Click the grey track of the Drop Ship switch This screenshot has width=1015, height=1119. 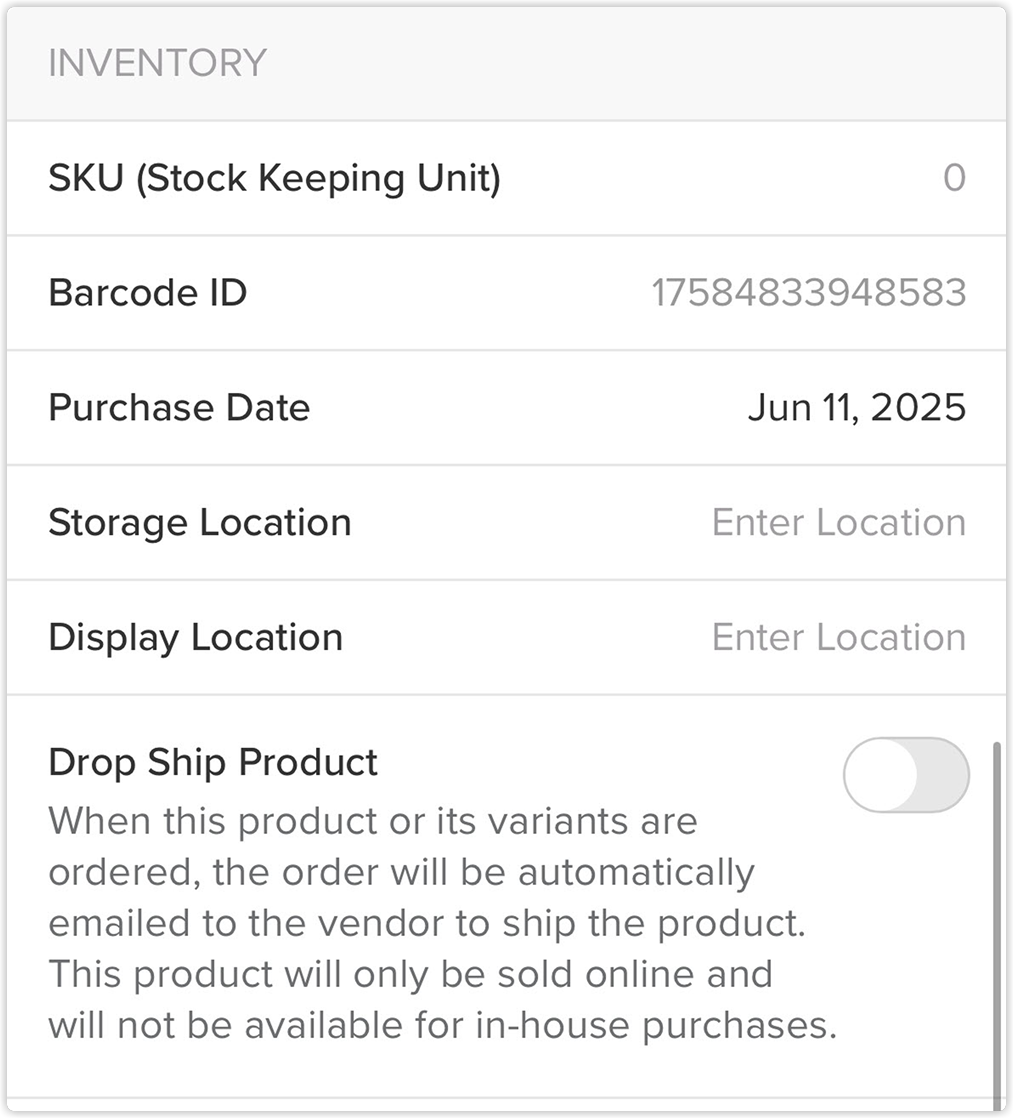tap(942, 775)
